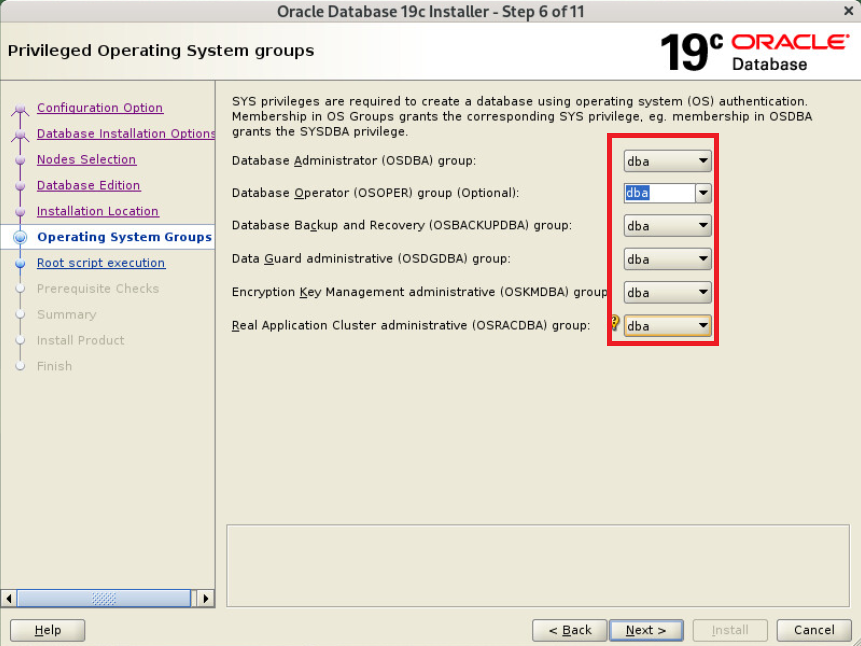Click the Operating System Groups step bullet icon
The image size is (861, 646).
click(20, 237)
